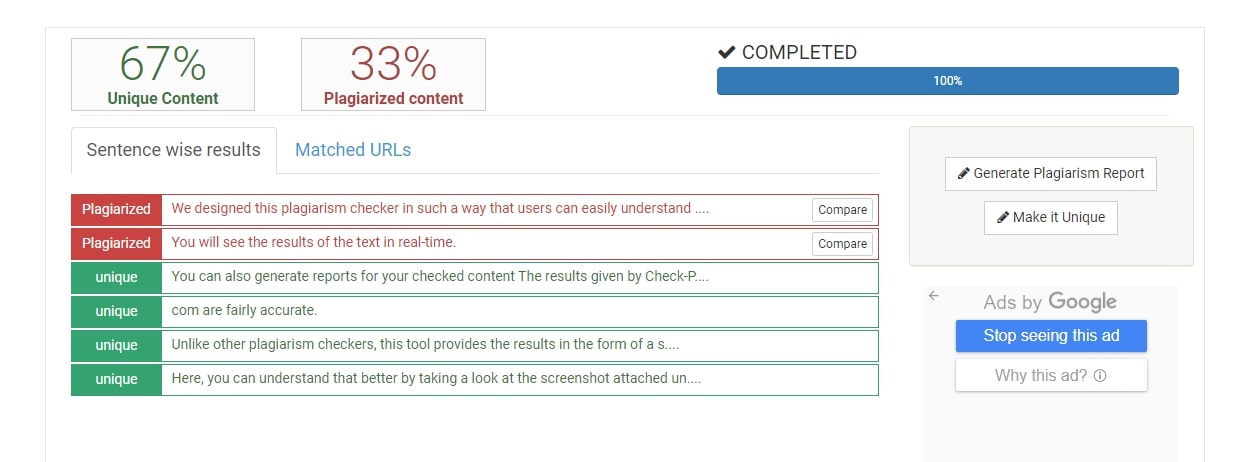
Task: Click the COMPLETED checkmark icon
Action: tap(727, 52)
